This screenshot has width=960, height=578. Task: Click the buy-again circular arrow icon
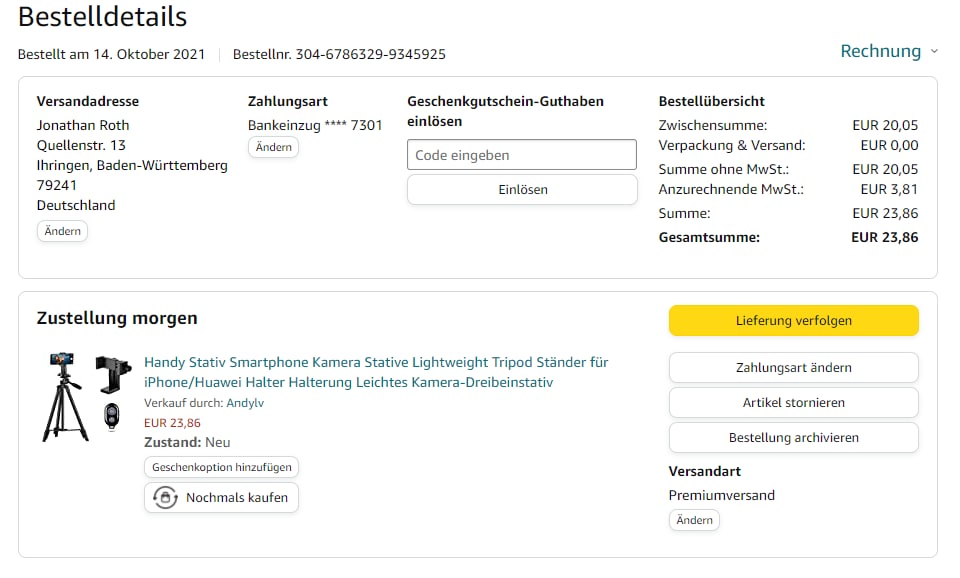pyautogui.click(x=165, y=497)
